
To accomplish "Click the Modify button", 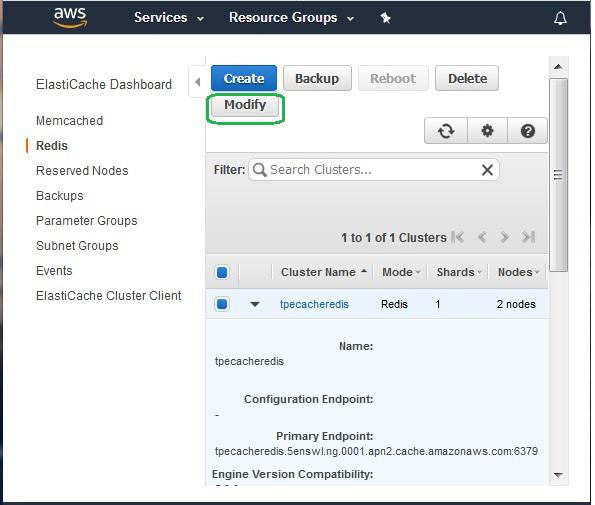I will point(245,105).
